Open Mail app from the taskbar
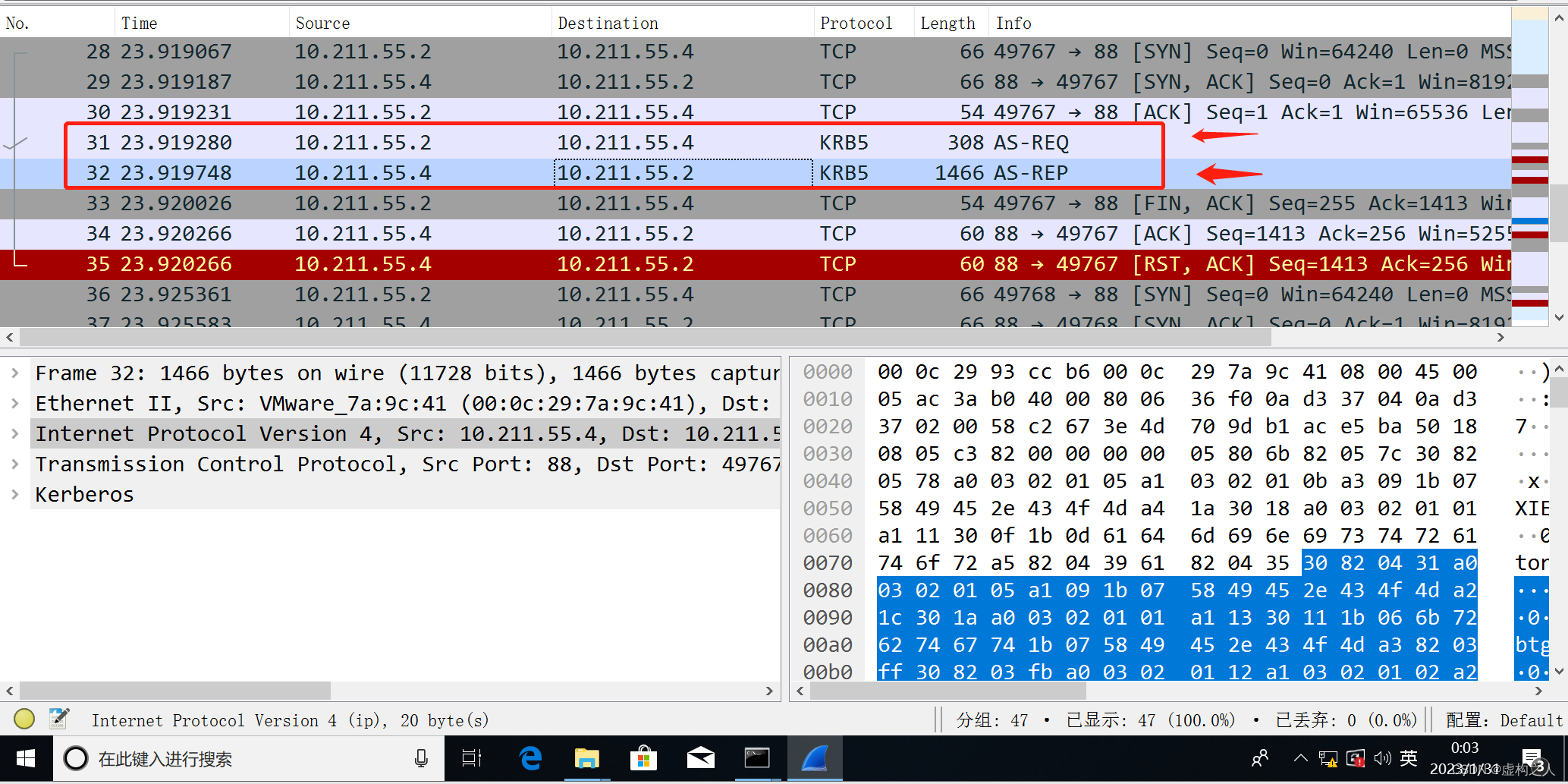The height and width of the screenshot is (784, 1568). point(701,758)
